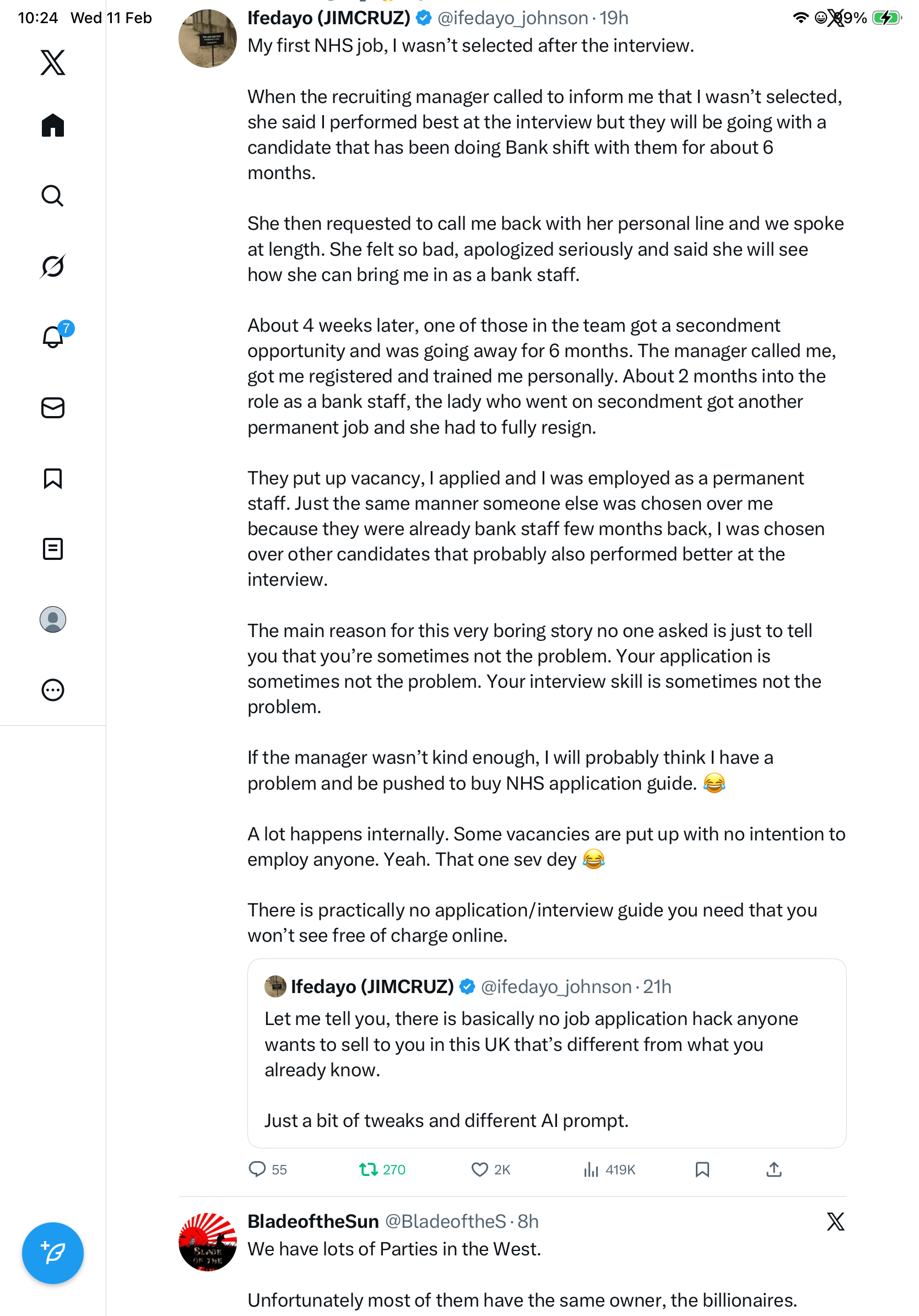Image resolution: width=919 pixels, height=1316 pixels.
Task: Open the Search page
Action: click(x=53, y=196)
